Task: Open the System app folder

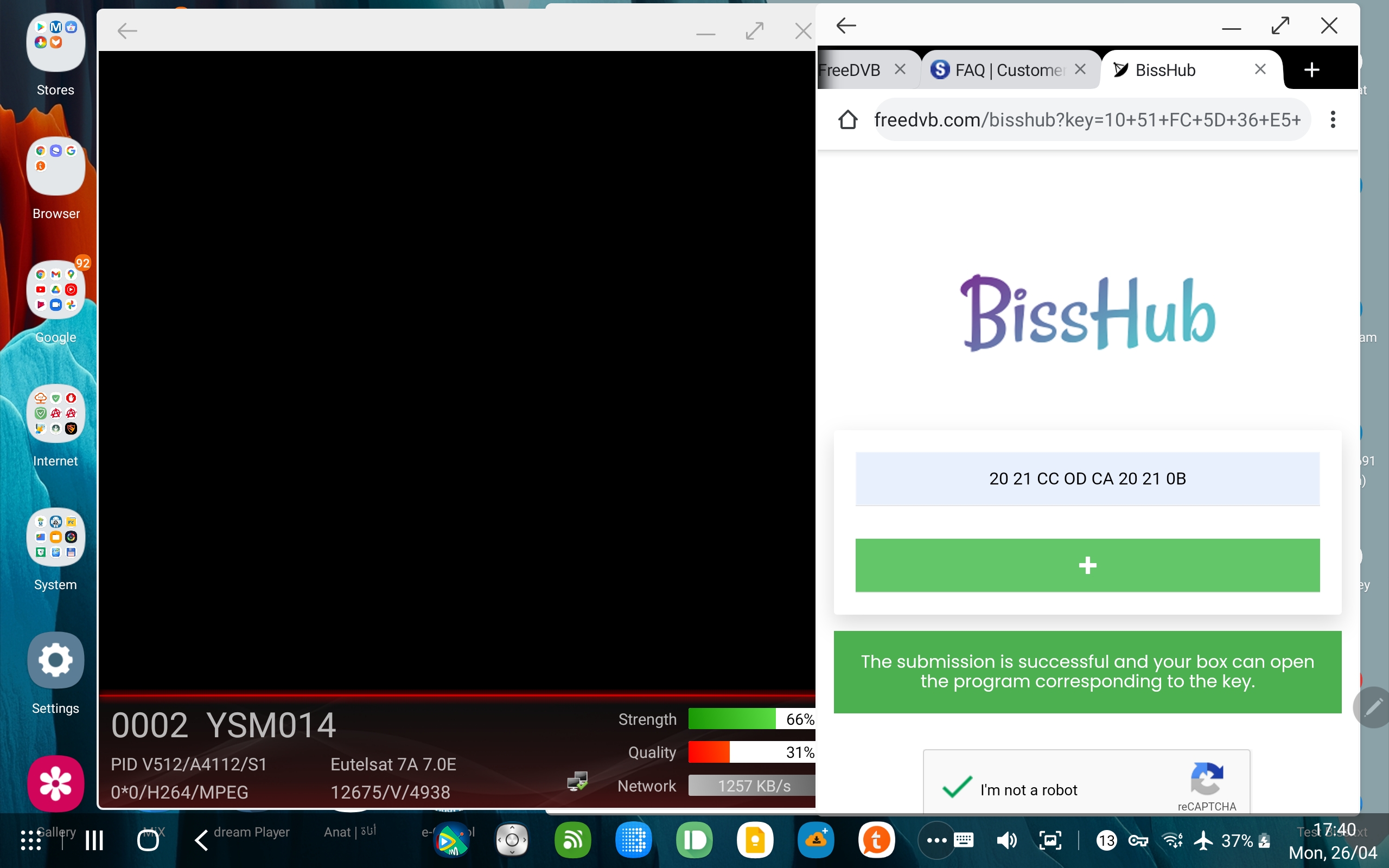Action: (56, 537)
